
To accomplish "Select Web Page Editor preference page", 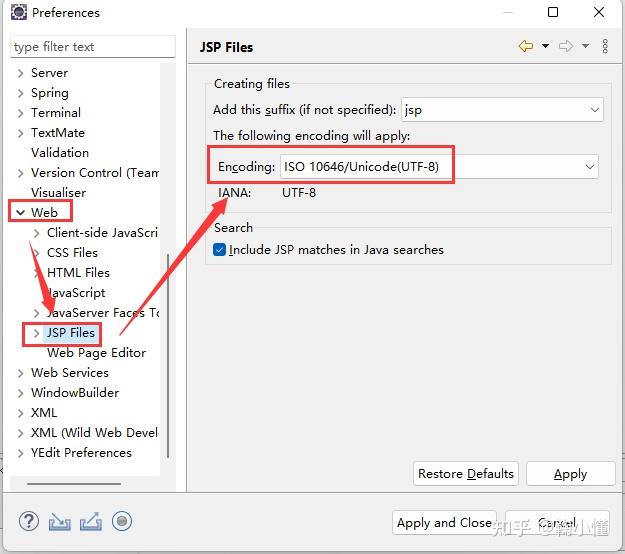I will [x=96, y=353].
